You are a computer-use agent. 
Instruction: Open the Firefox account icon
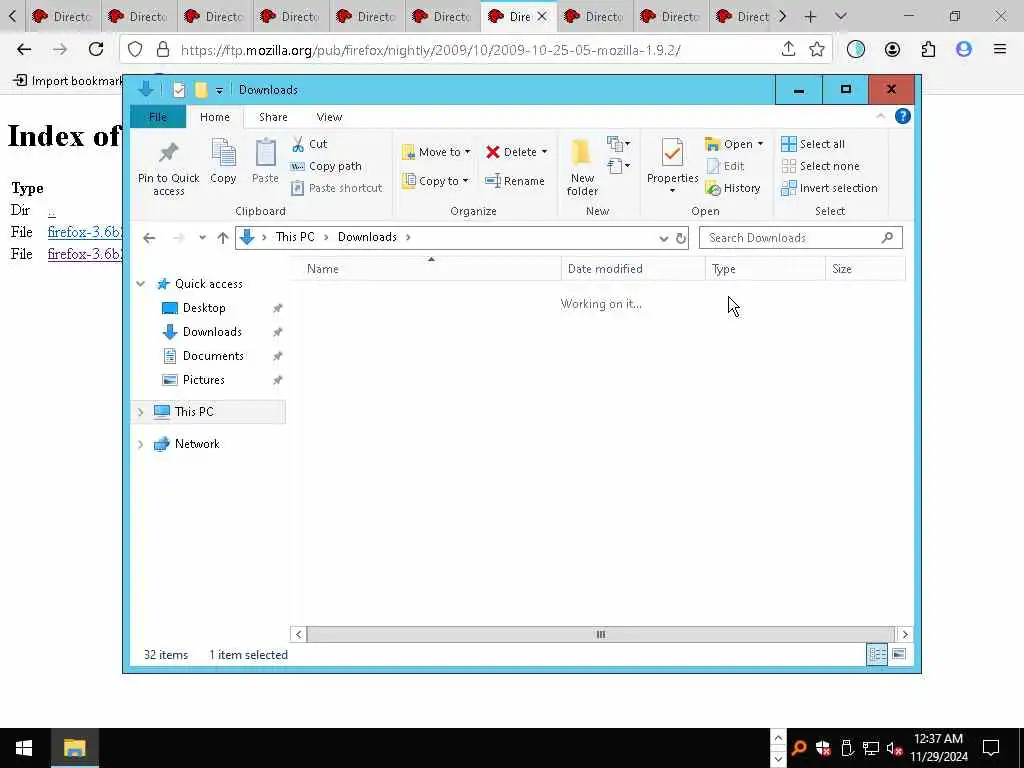[x=892, y=49]
